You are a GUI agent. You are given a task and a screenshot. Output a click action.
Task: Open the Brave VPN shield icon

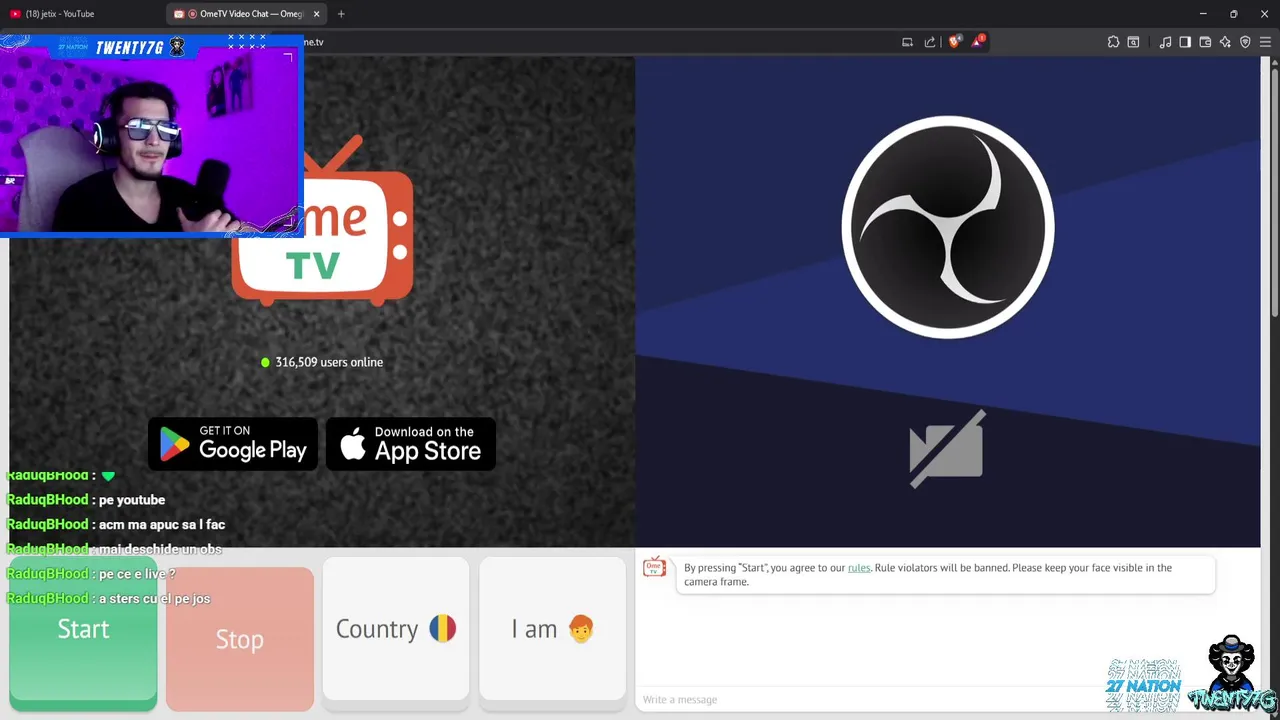tap(1245, 42)
